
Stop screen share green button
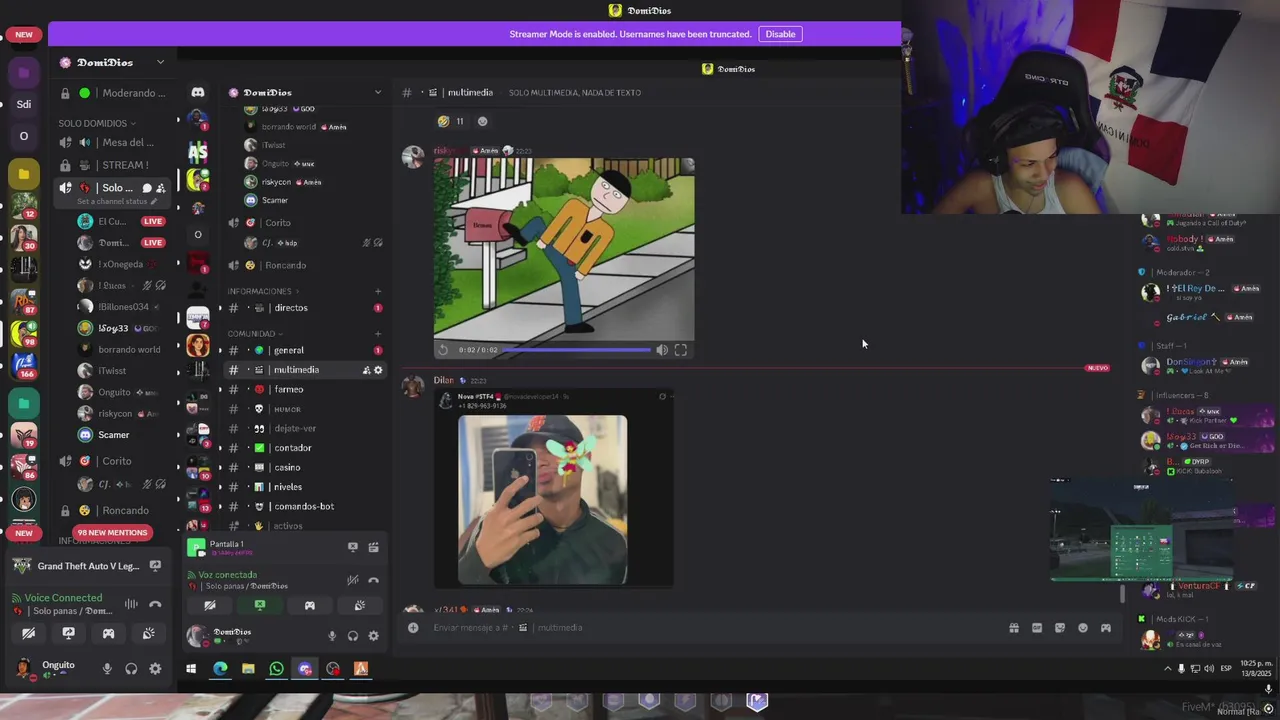pos(260,606)
